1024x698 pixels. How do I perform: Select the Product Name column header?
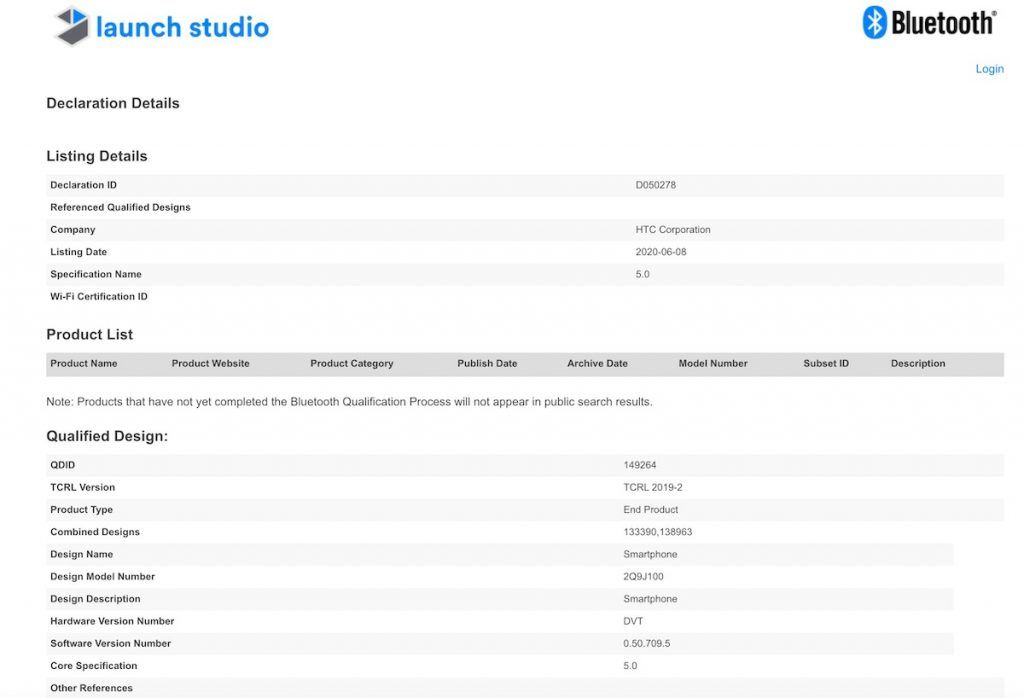84,364
